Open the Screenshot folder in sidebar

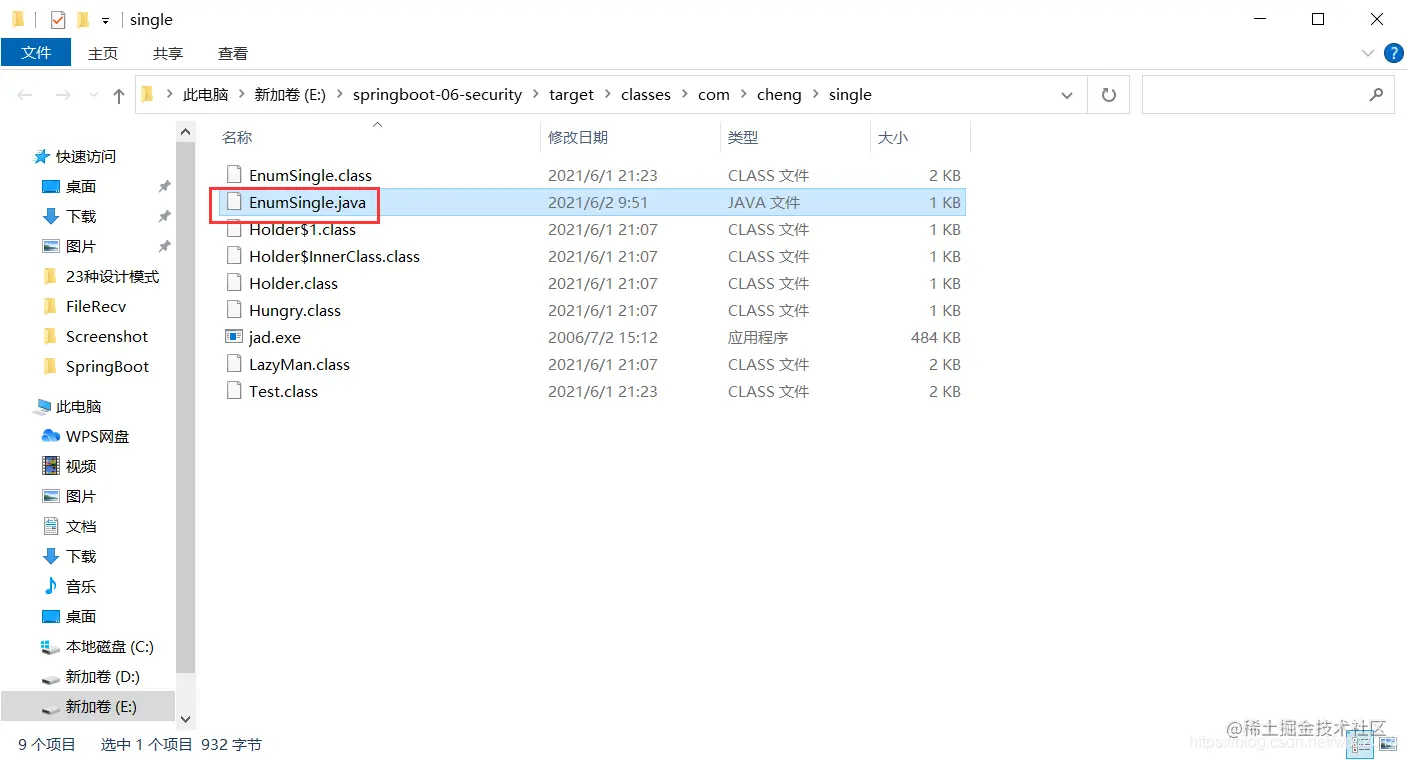(x=106, y=336)
